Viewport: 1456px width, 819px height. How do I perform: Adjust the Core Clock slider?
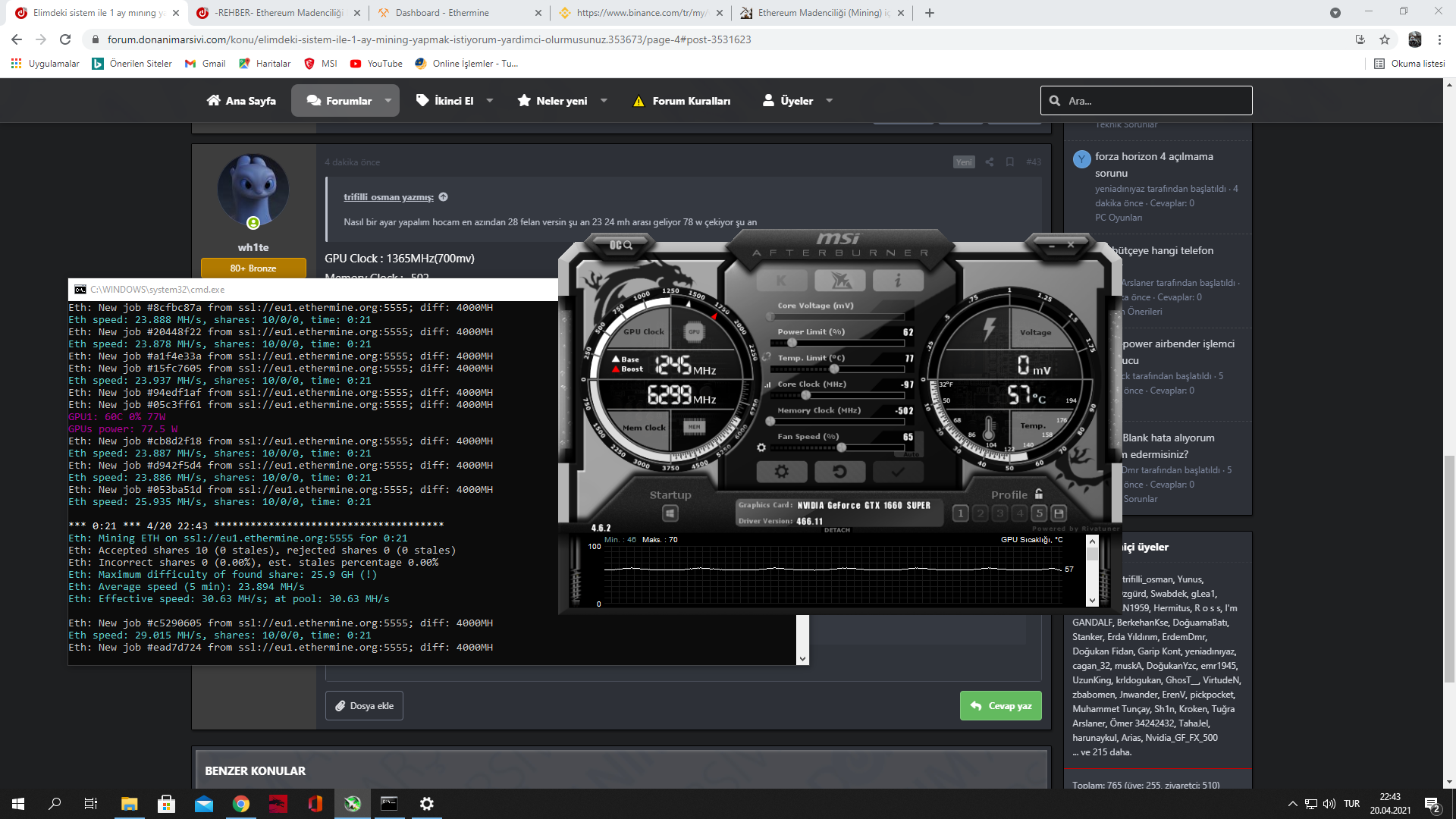837,395
